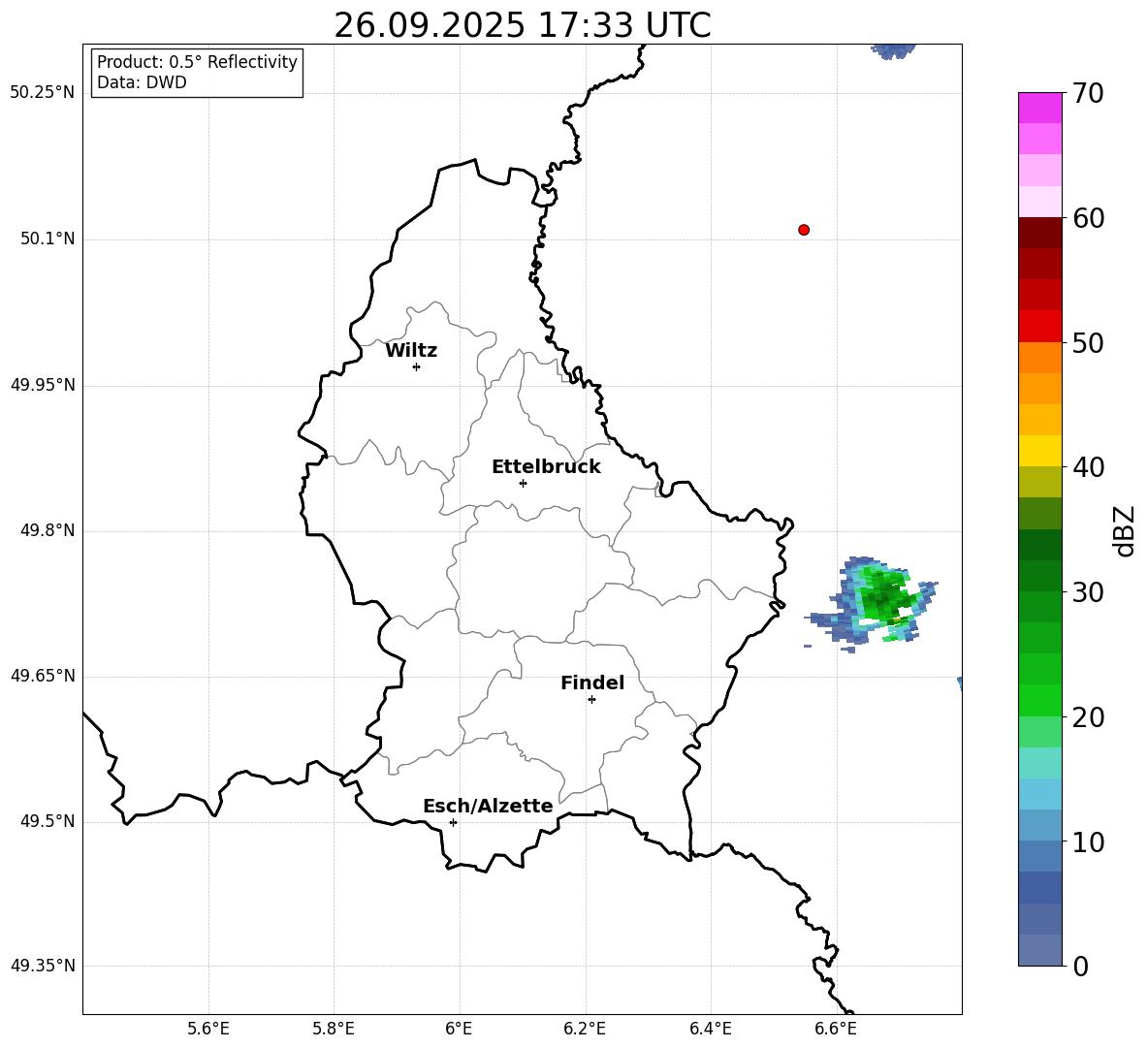Select the Esch/Alzette city label
Viewport: 1148px width, 1048px height.
[488, 806]
